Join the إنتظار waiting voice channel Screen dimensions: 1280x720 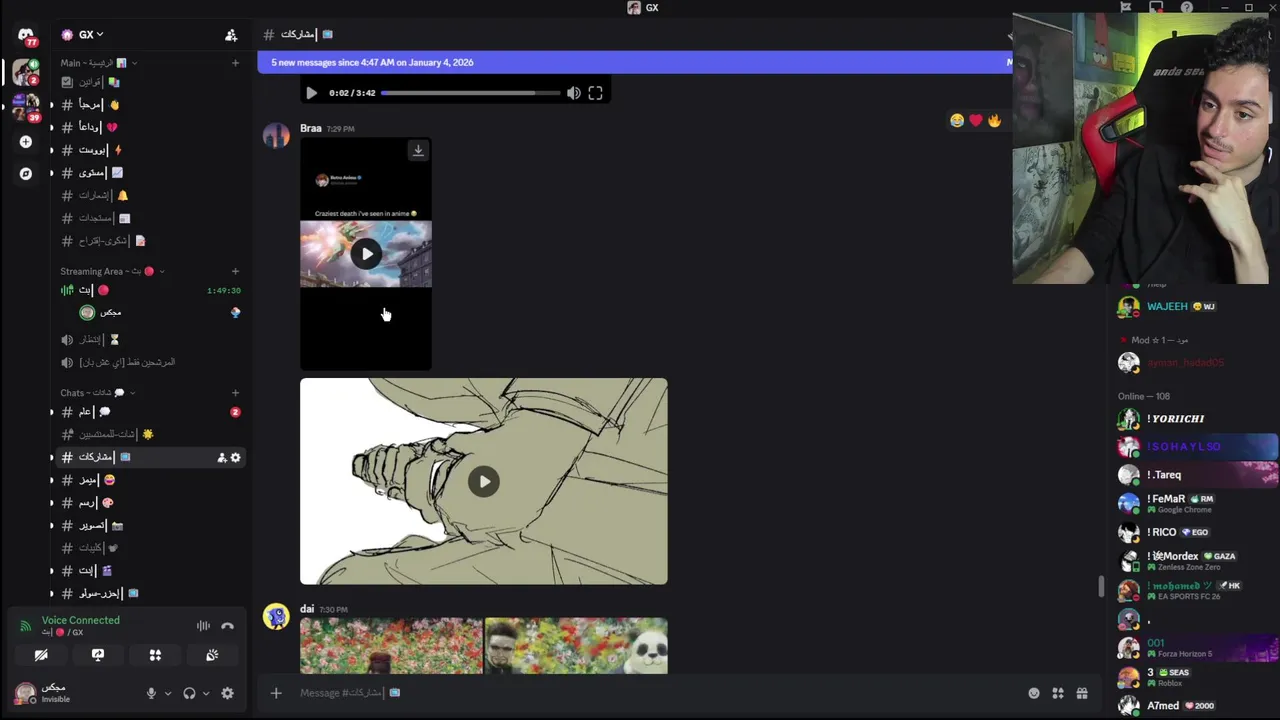pyautogui.click(x=150, y=339)
